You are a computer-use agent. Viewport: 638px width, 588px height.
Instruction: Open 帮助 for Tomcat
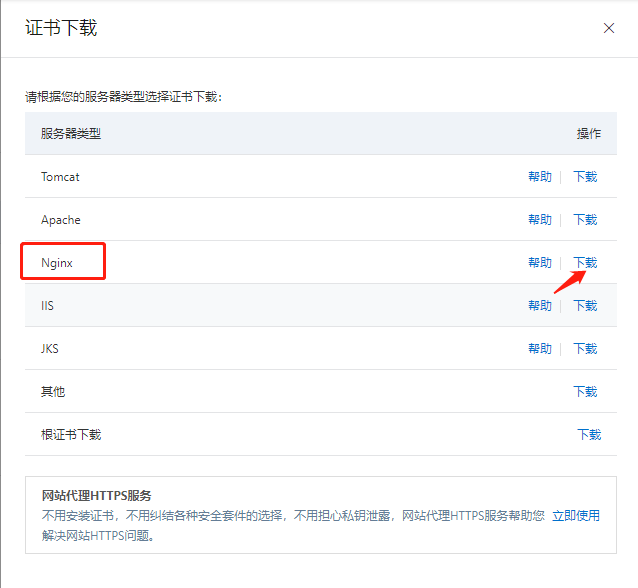(x=539, y=177)
